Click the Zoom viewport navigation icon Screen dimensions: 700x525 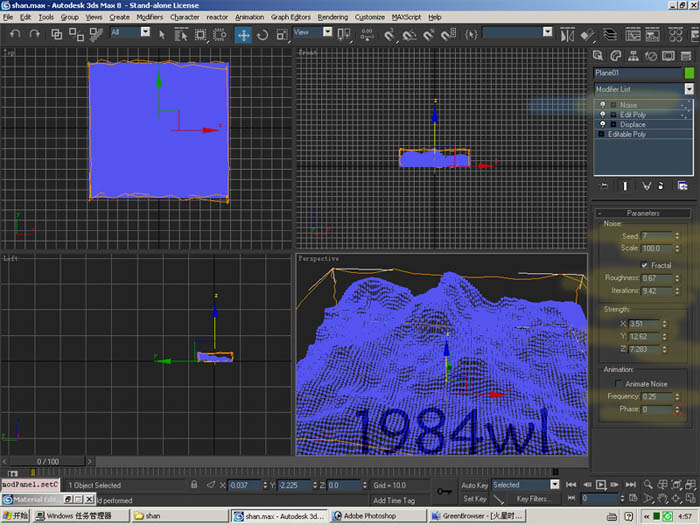pos(648,485)
